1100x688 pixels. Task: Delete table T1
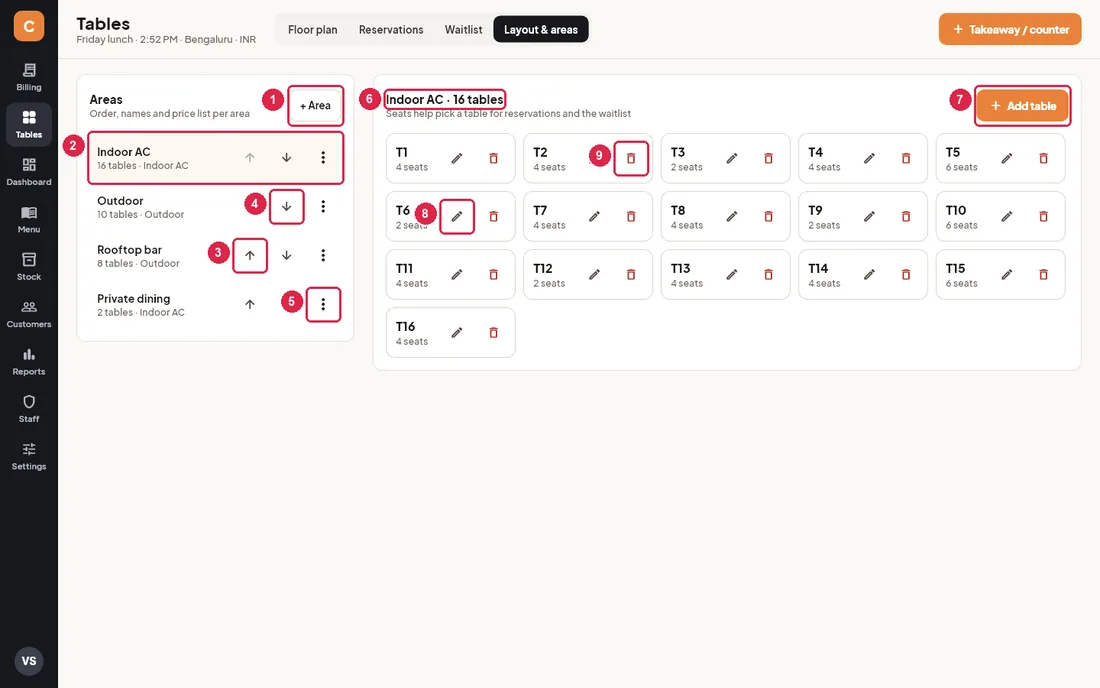coord(493,158)
